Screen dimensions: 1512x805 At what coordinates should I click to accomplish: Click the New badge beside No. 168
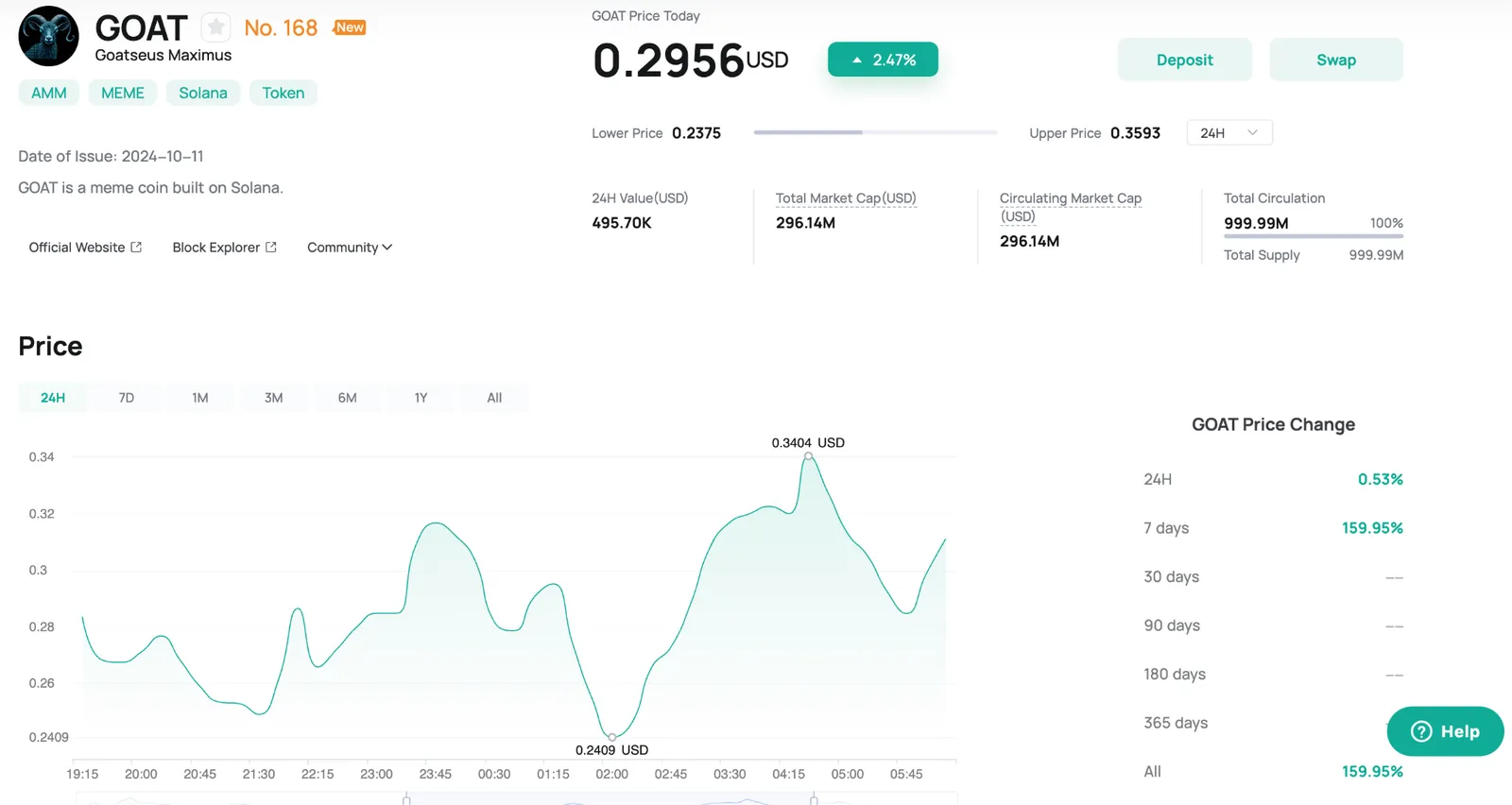point(350,27)
